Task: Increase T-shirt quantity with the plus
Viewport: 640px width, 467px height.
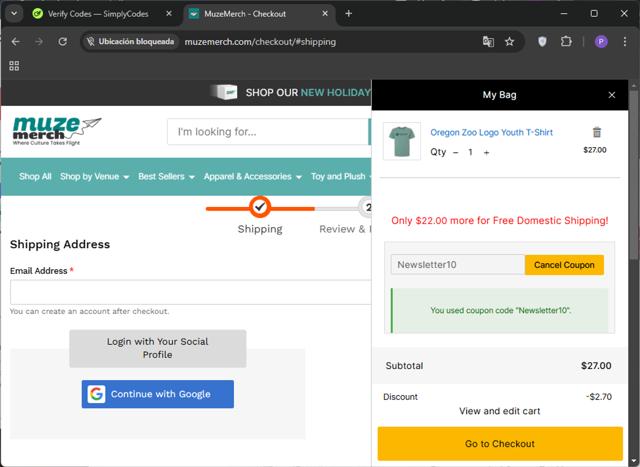Action: click(486, 153)
